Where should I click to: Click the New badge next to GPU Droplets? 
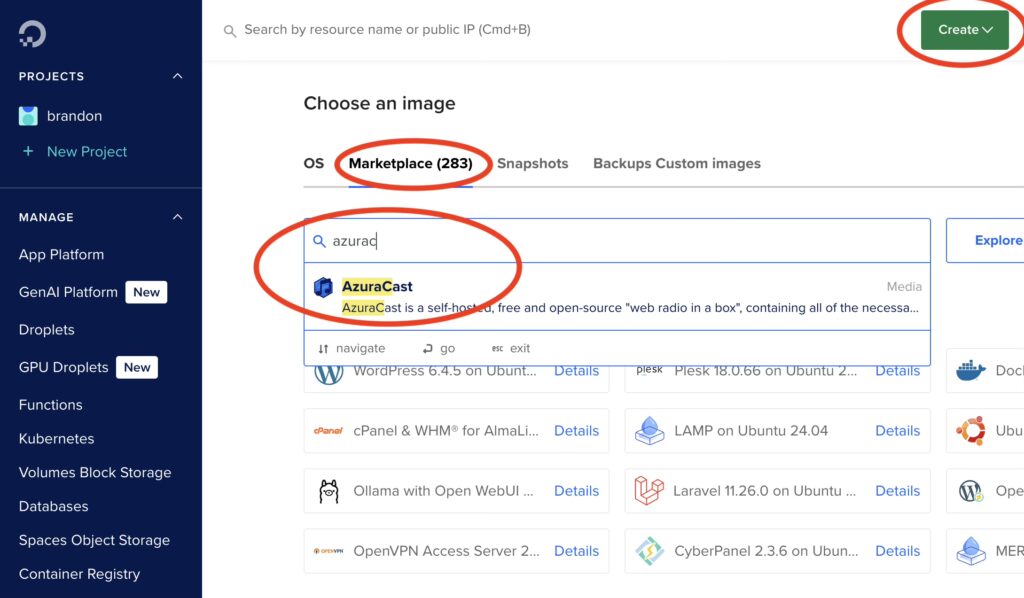coord(137,368)
